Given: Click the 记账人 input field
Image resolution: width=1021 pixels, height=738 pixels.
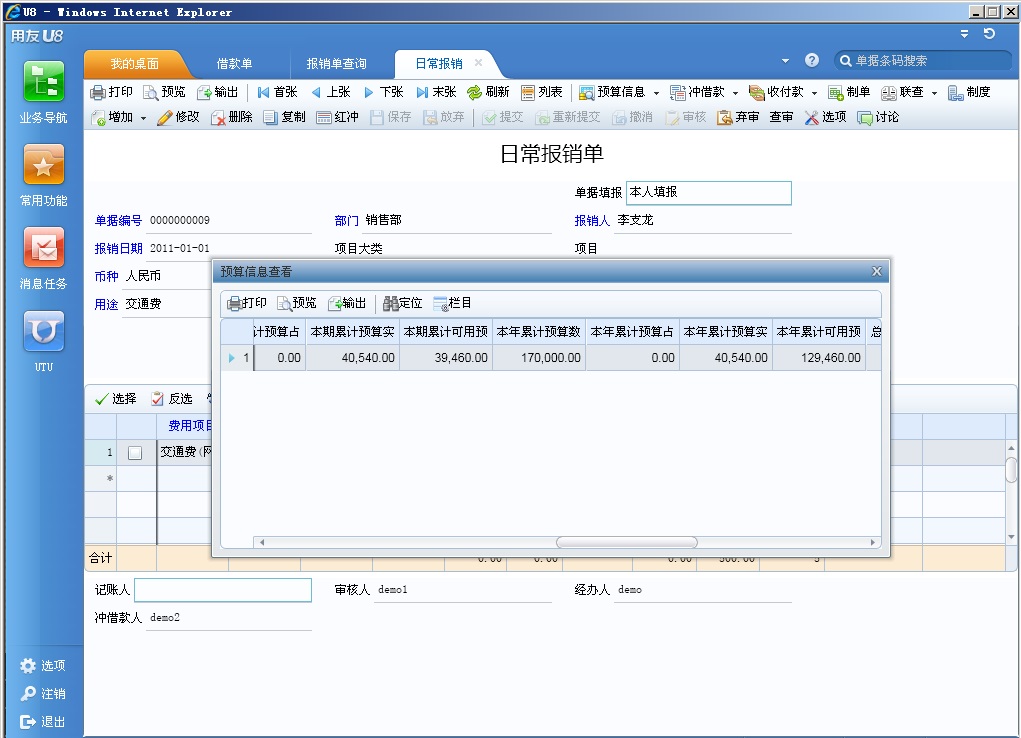Looking at the screenshot, I should [x=223, y=589].
